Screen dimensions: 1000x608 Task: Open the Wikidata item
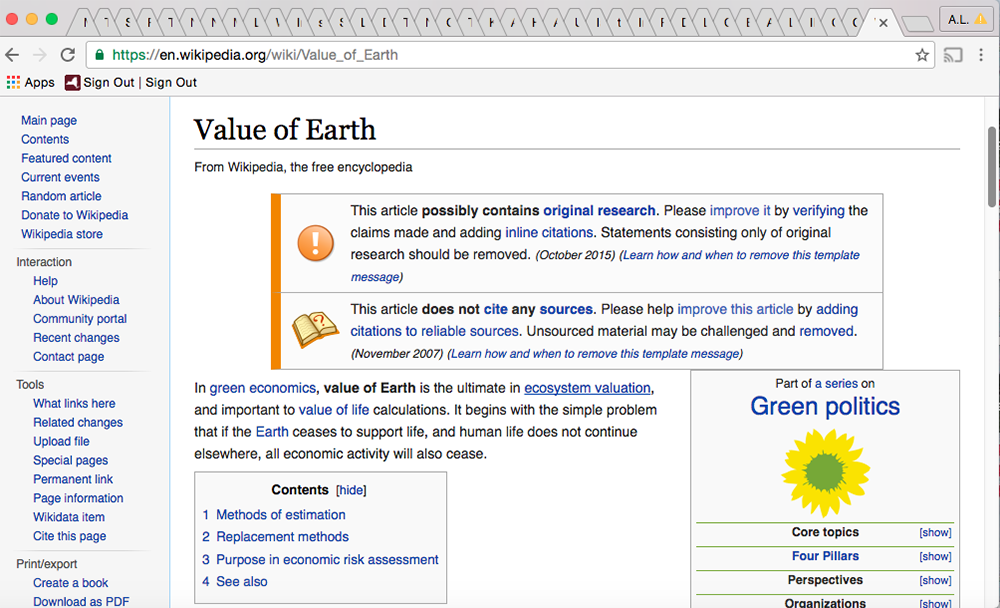[x=69, y=517]
